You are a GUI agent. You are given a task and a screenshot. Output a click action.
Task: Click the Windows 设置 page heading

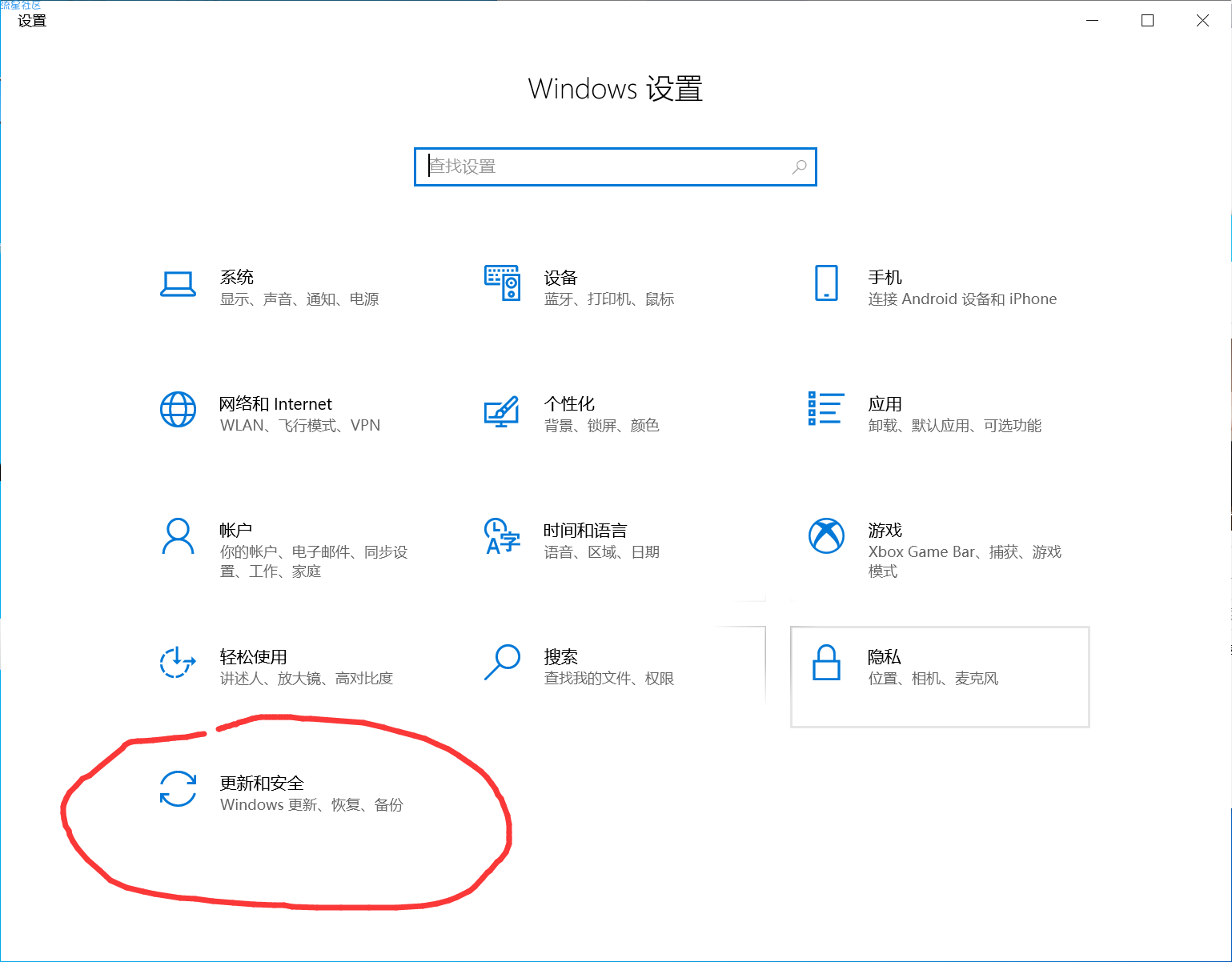(x=615, y=89)
